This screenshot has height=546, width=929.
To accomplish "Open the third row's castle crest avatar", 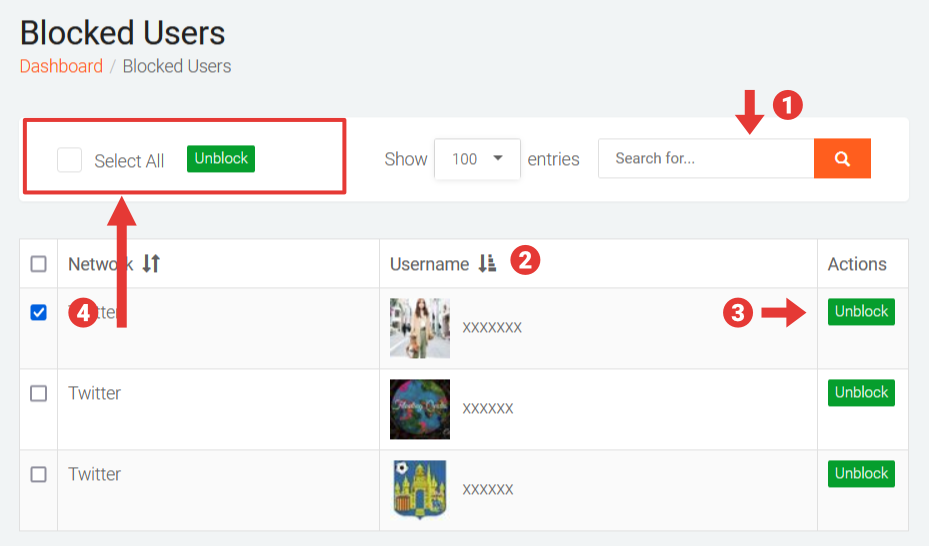I will tap(420, 489).
